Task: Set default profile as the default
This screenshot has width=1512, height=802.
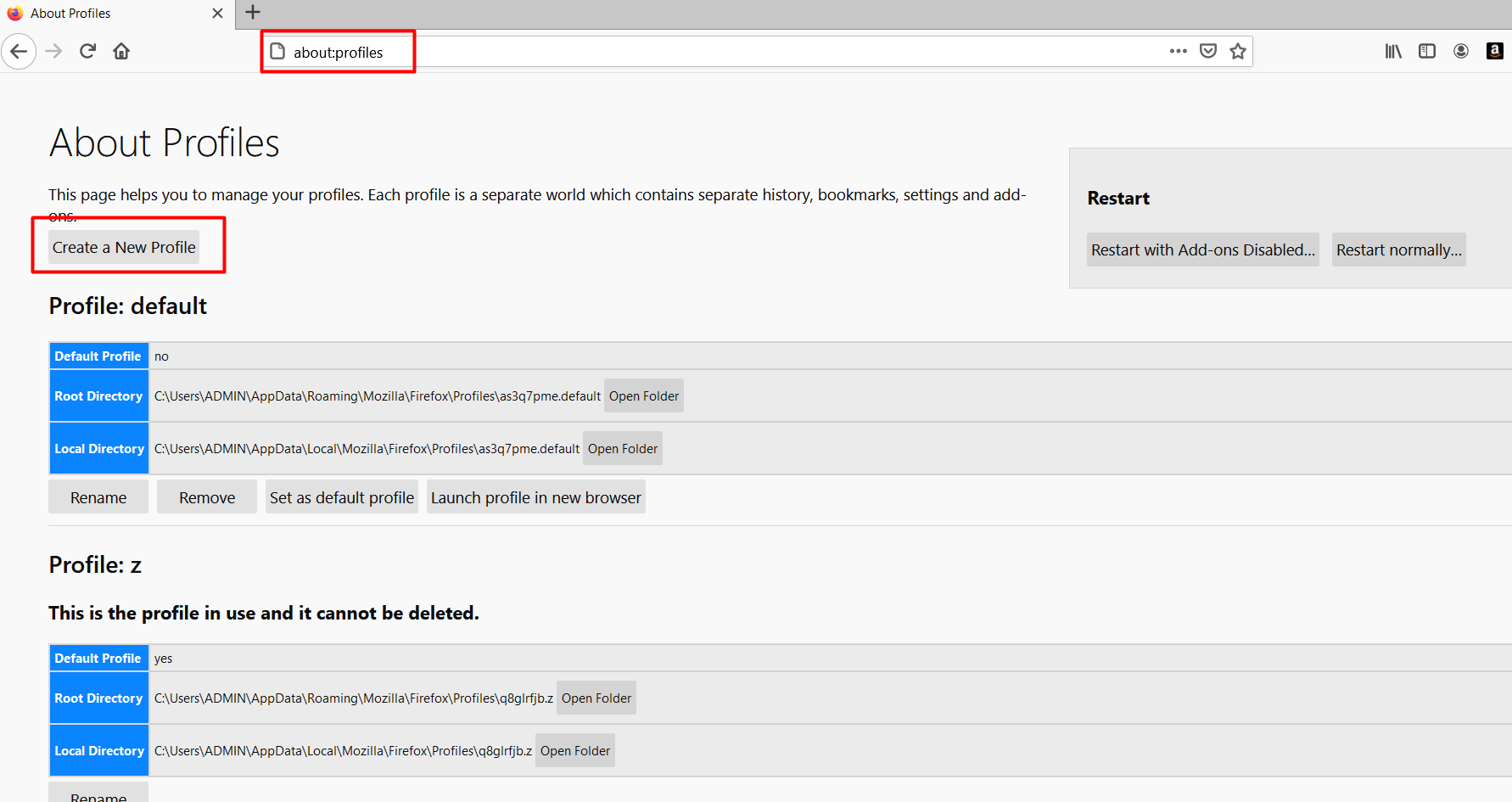Action: tap(341, 497)
